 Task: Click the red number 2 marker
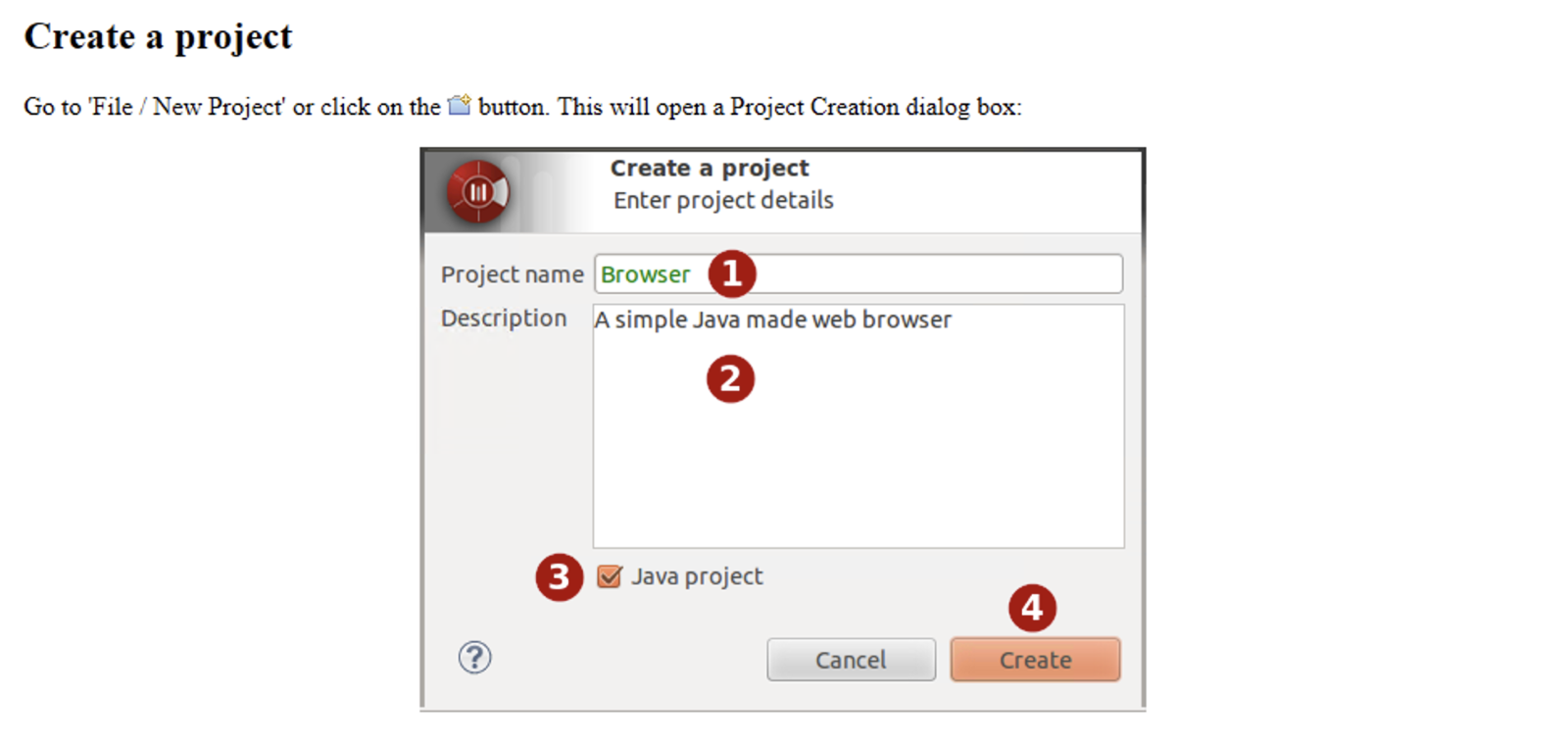(x=730, y=379)
